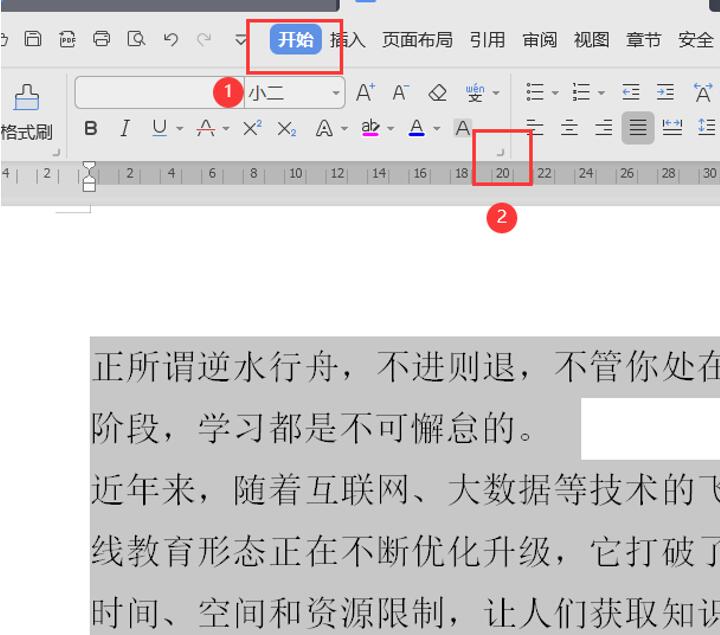The image size is (720, 635).
Task: Click the line spacing icon
Action: point(706,127)
